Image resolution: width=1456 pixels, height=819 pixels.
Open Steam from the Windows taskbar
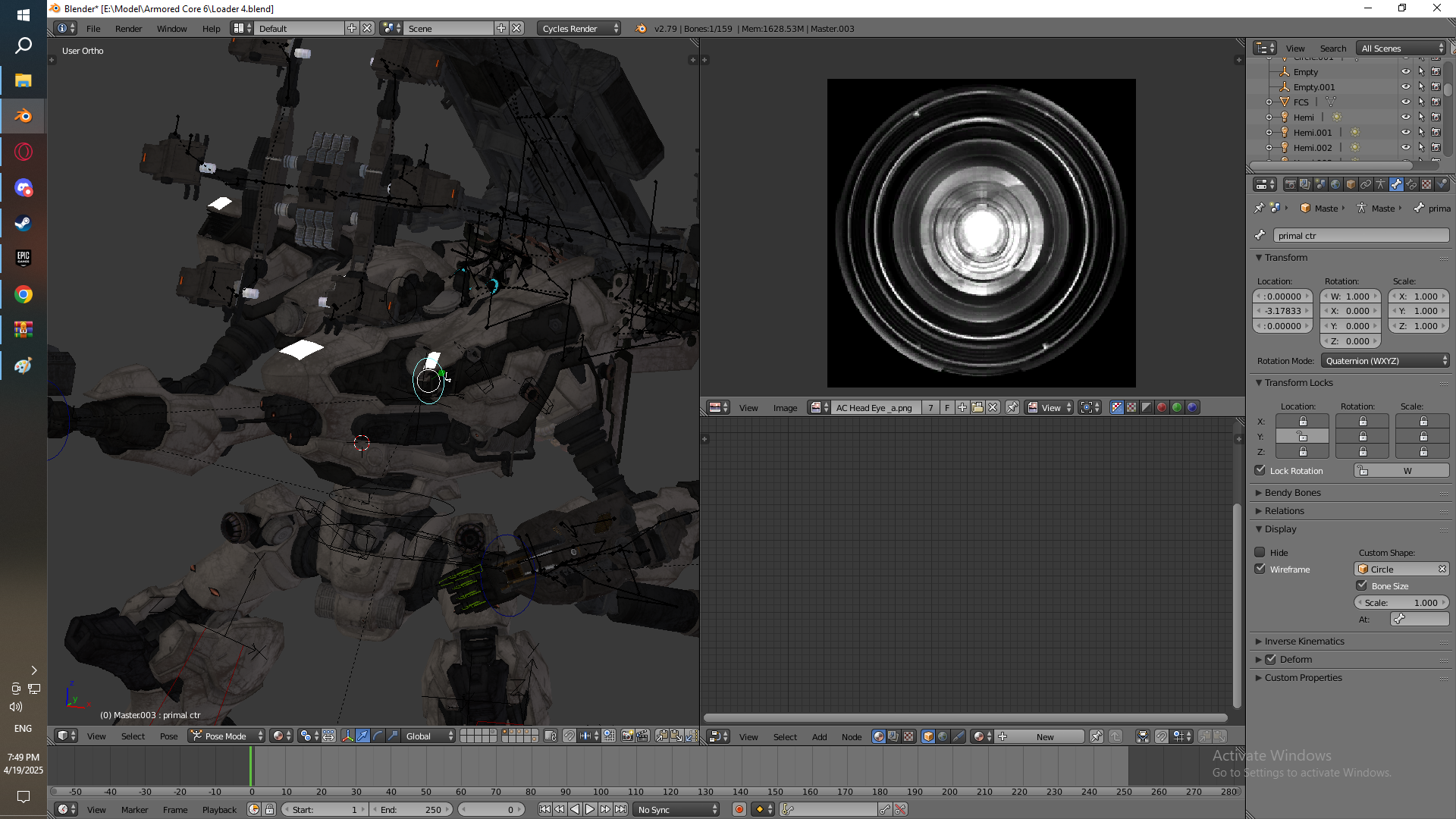click(23, 223)
